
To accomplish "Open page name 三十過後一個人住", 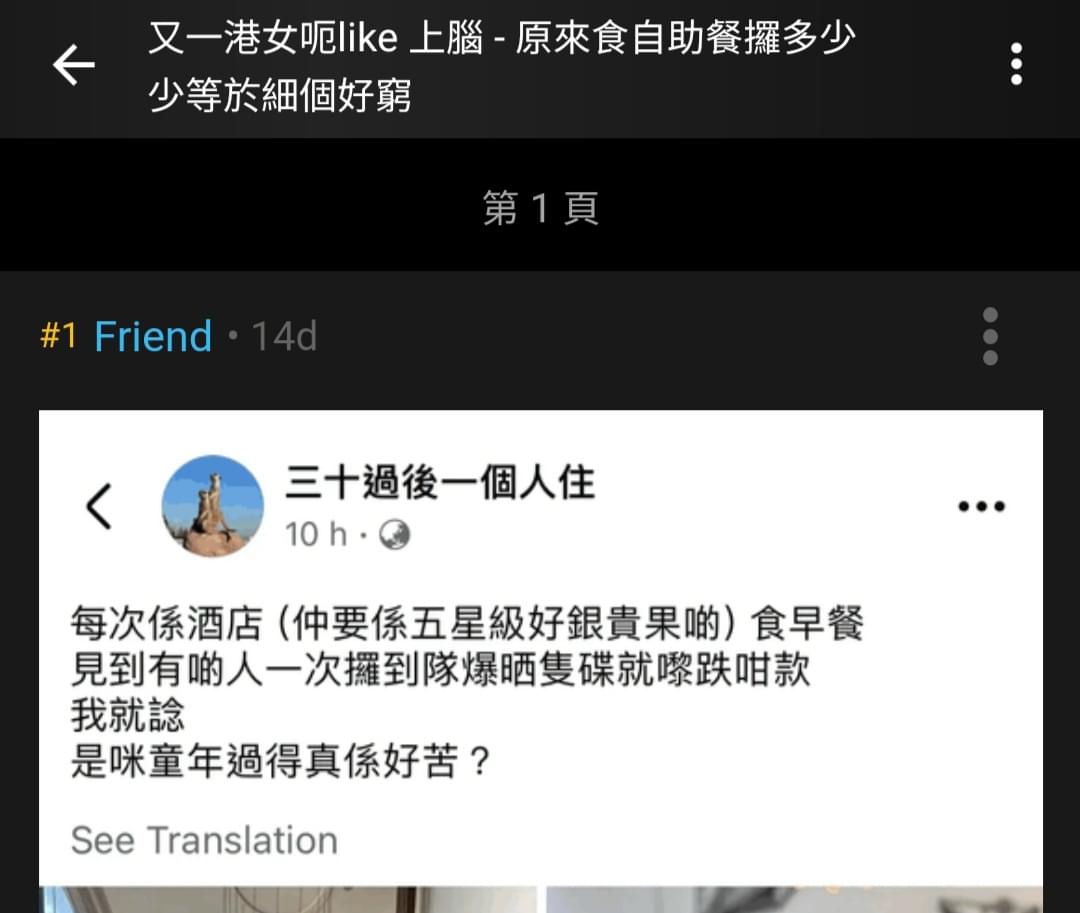I will click(440, 482).
